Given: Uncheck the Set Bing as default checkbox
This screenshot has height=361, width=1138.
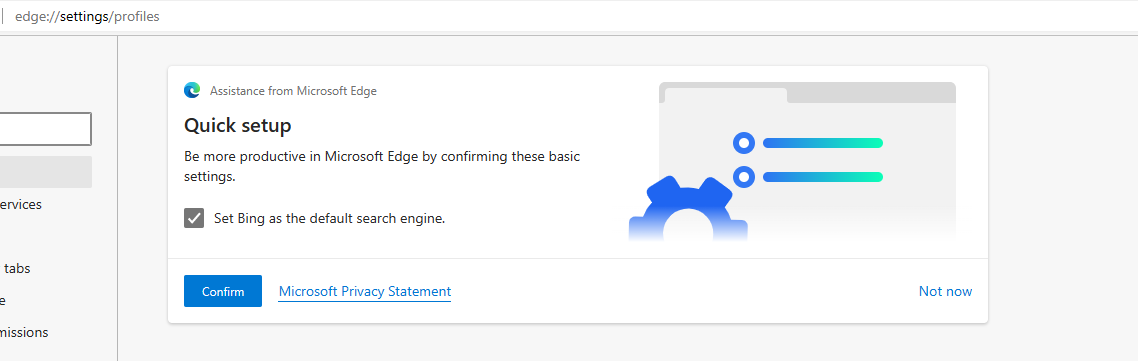Looking at the screenshot, I should coord(194,218).
